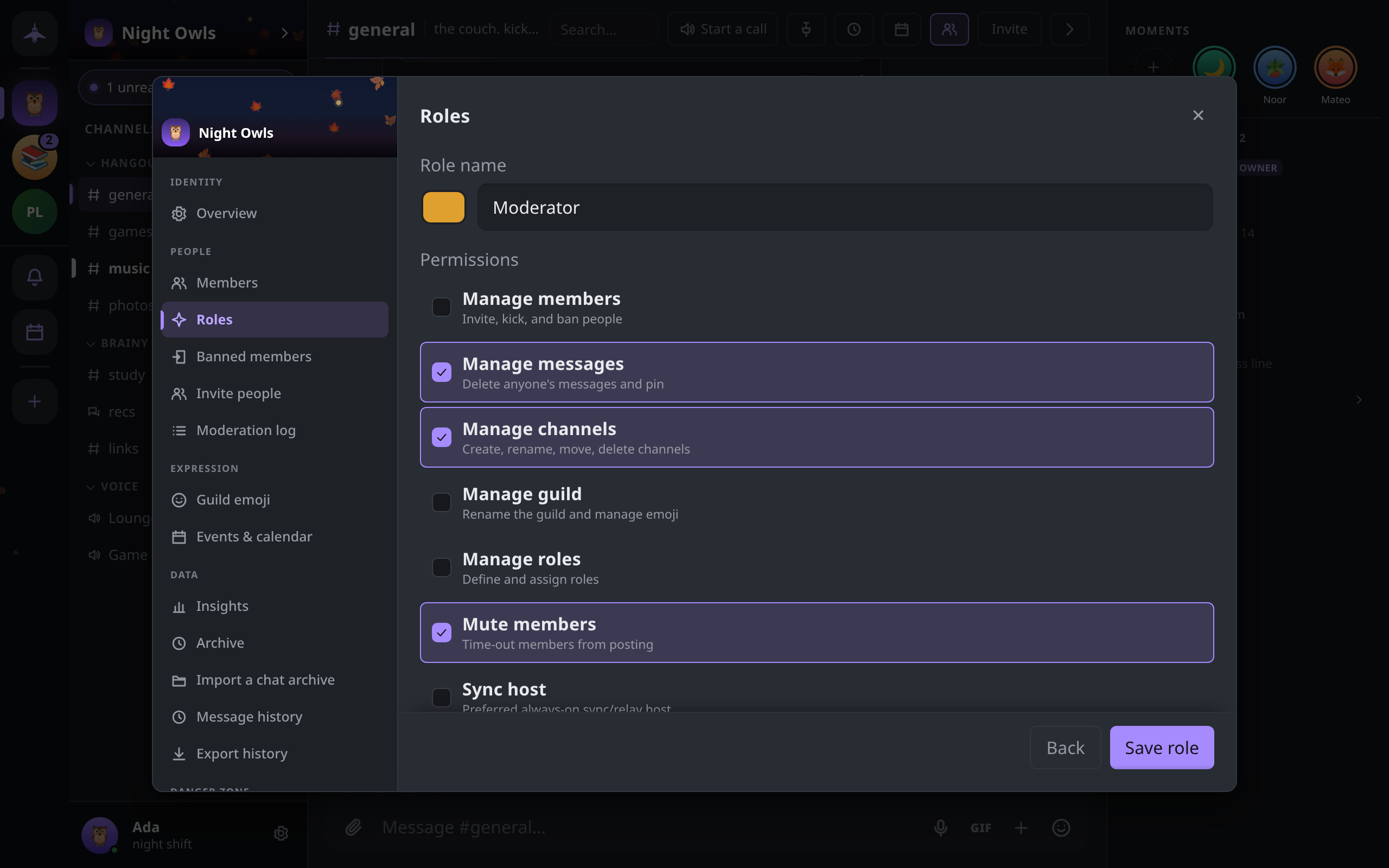Uncheck the Mute members permission
Image resolution: width=1389 pixels, height=868 pixels.
tap(441, 633)
